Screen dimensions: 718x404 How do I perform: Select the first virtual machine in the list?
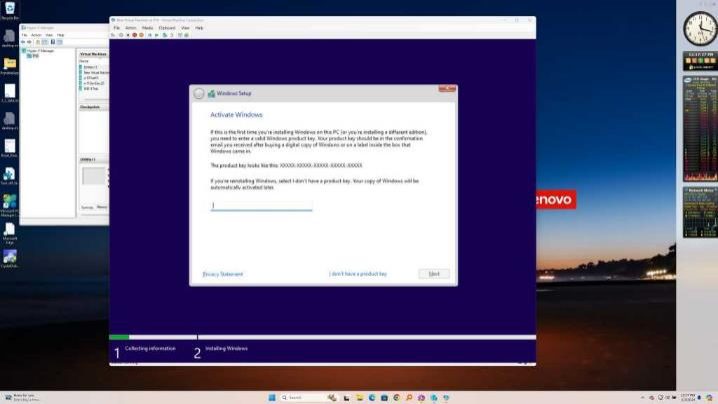88,67
